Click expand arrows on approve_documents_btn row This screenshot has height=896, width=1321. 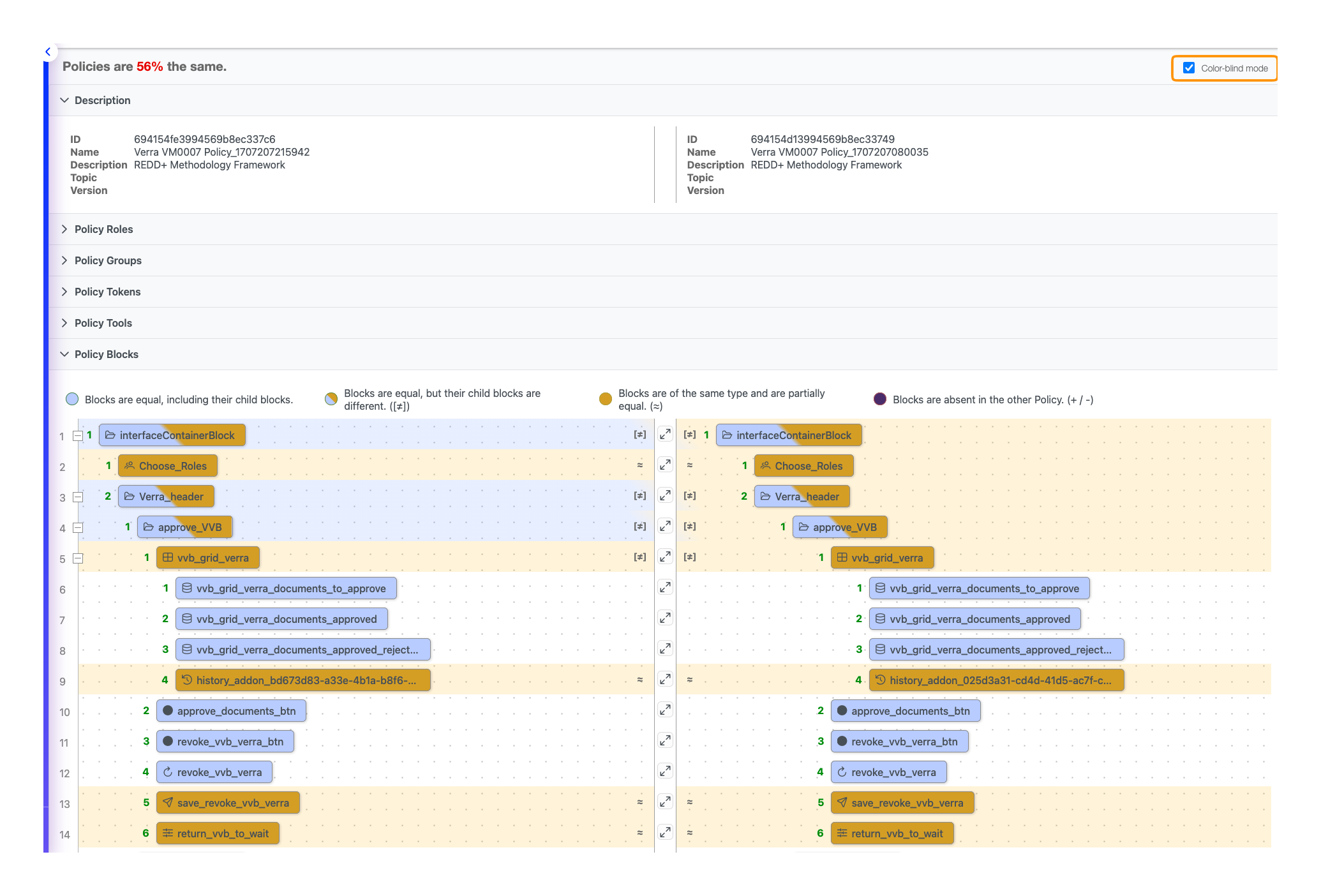tap(665, 710)
